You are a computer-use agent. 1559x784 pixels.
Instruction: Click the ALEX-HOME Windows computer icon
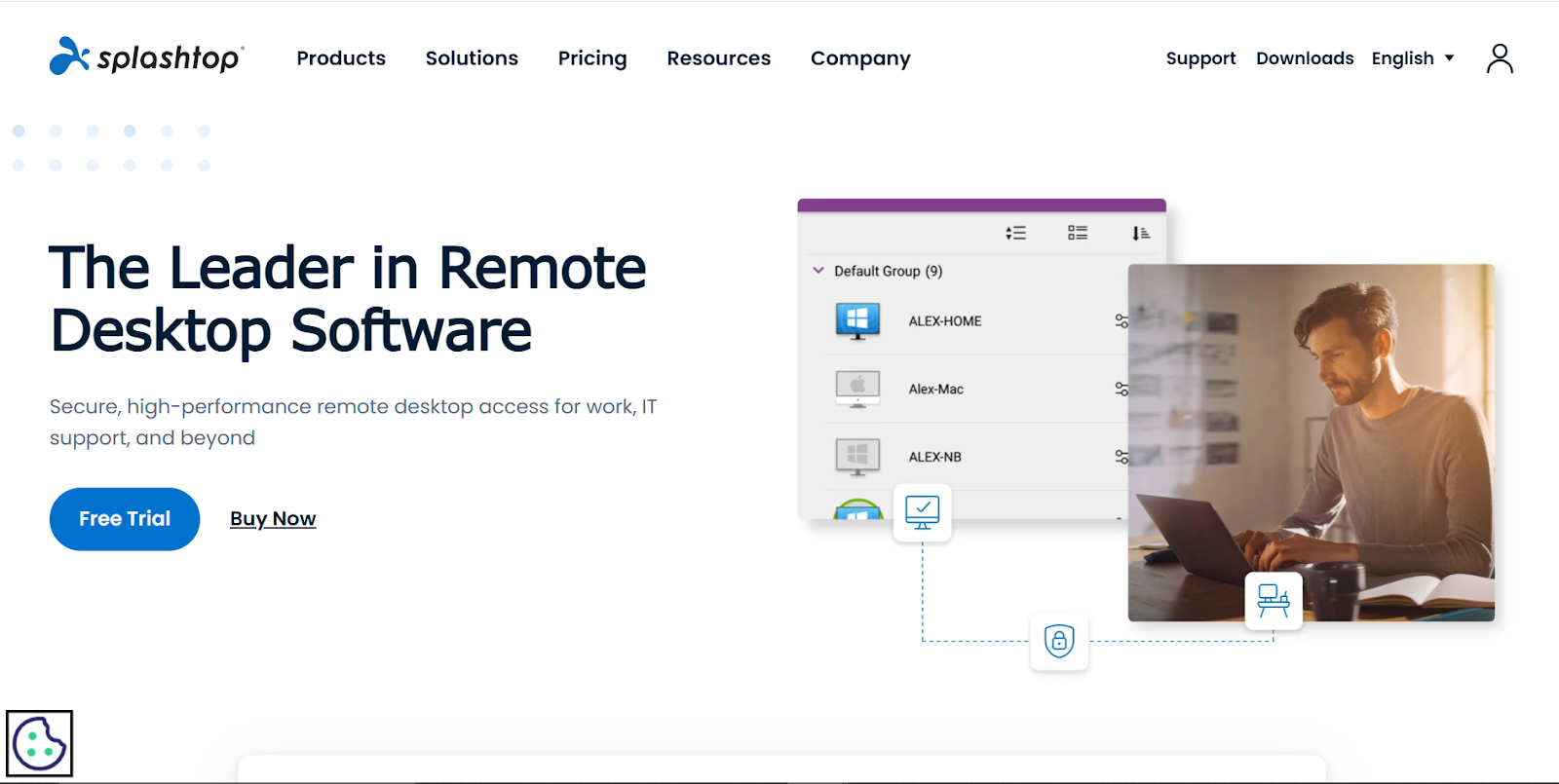pyautogui.click(x=857, y=320)
